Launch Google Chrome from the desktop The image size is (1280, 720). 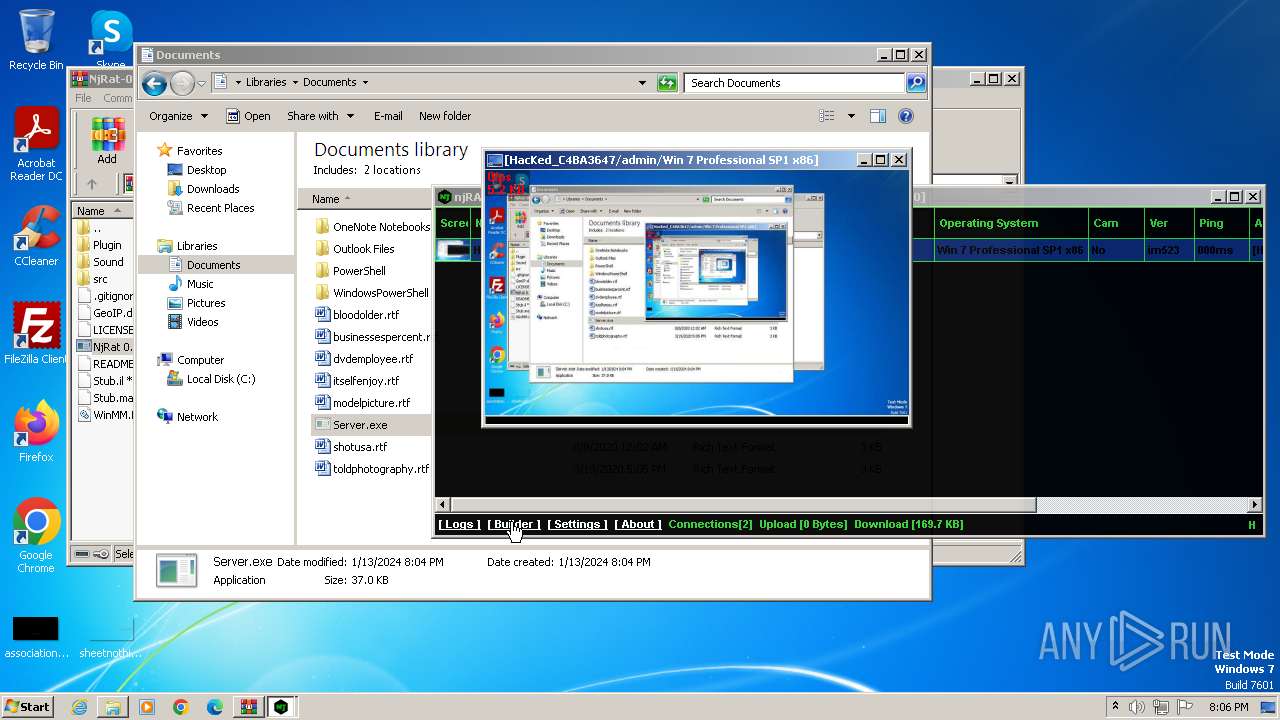click(x=36, y=536)
